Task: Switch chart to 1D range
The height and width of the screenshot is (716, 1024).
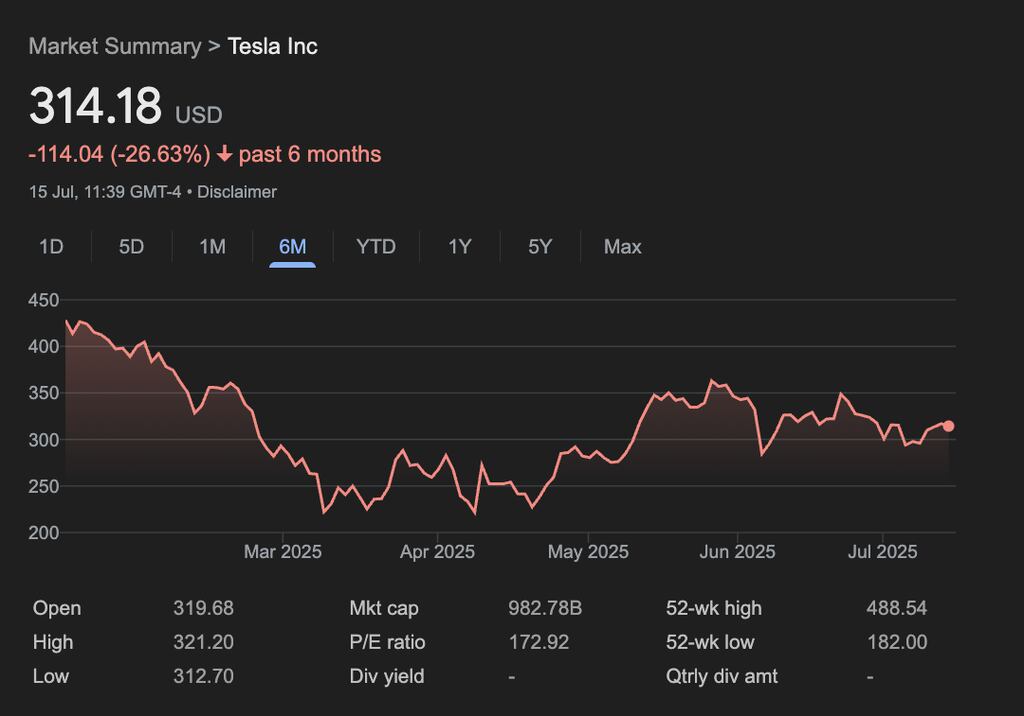Action: (x=51, y=247)
